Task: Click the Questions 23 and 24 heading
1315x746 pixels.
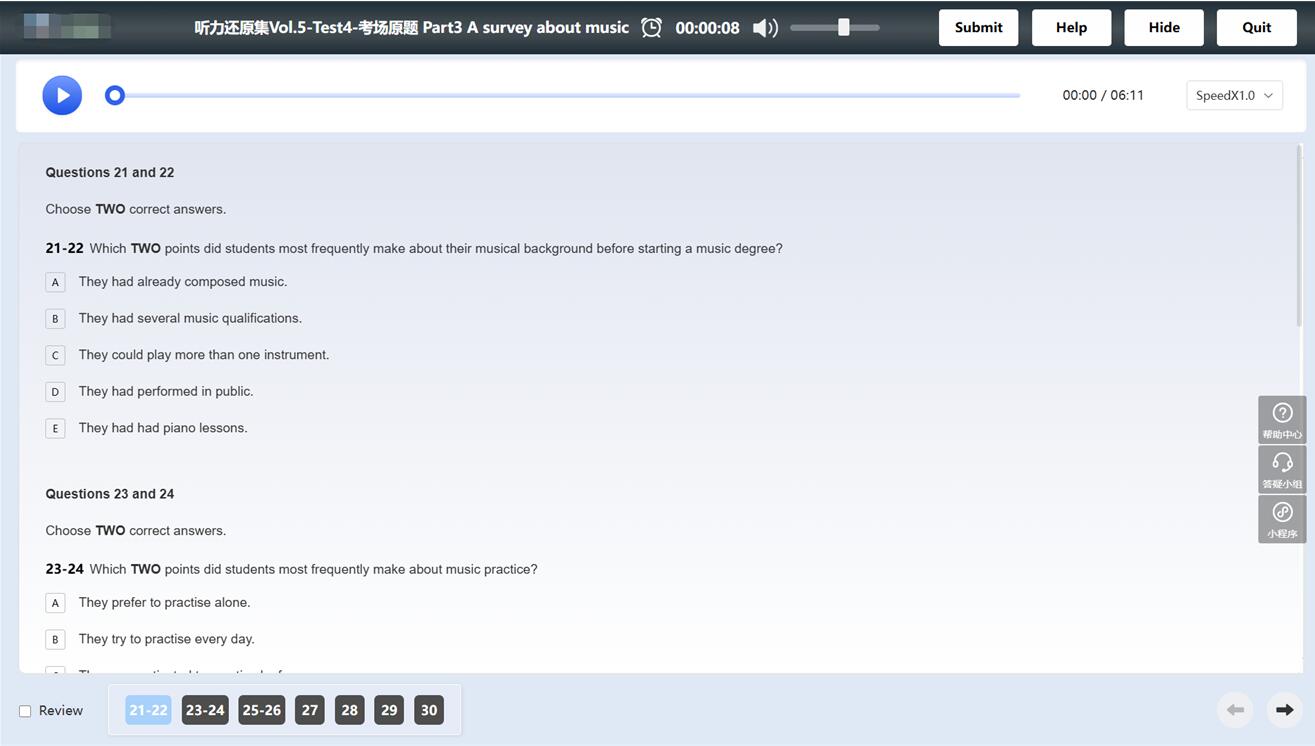Action: pyautogui.click(x=110, y=494)
